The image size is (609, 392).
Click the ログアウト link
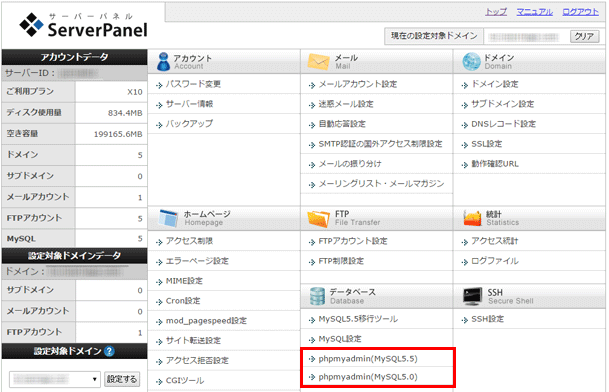580,12
